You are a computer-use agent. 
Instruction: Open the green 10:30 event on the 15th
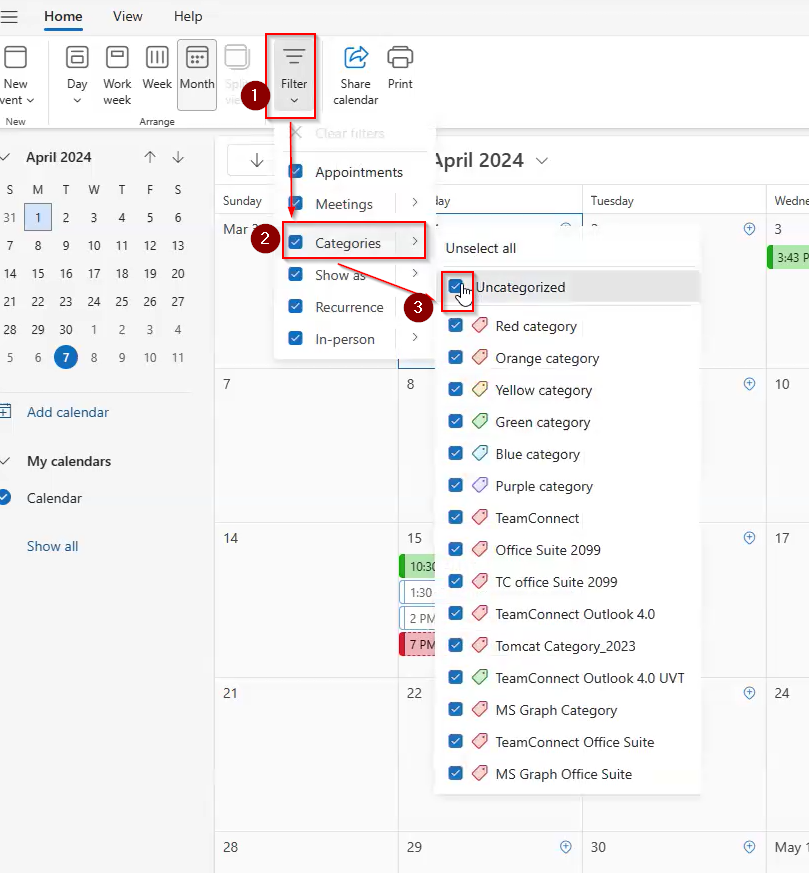[x=418, y=566]
